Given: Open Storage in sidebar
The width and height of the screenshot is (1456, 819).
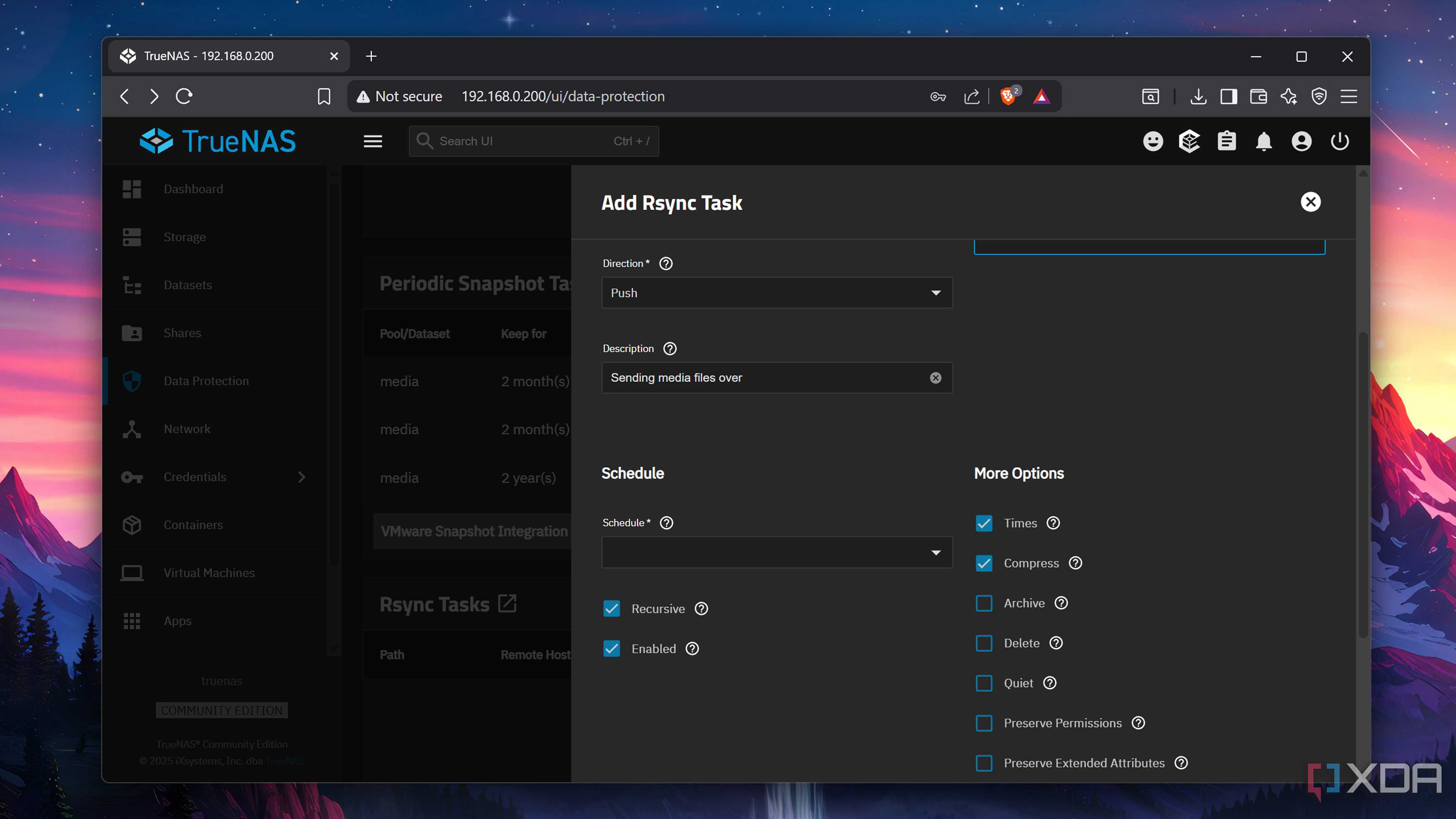Looking at the screenshot, I should [x=215, y=237].
